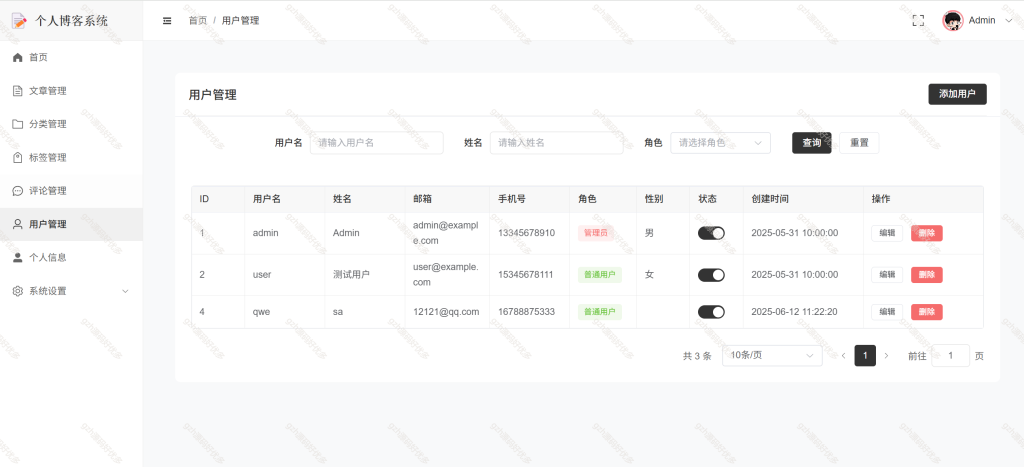Click the 2025-06-12 11:22:20 timestamp
The image size is (1024, 467).
(x=795, y=312)
